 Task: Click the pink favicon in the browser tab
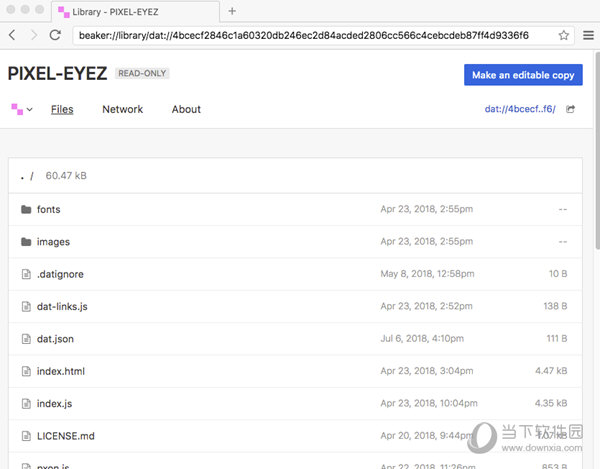tap(64, 12)
